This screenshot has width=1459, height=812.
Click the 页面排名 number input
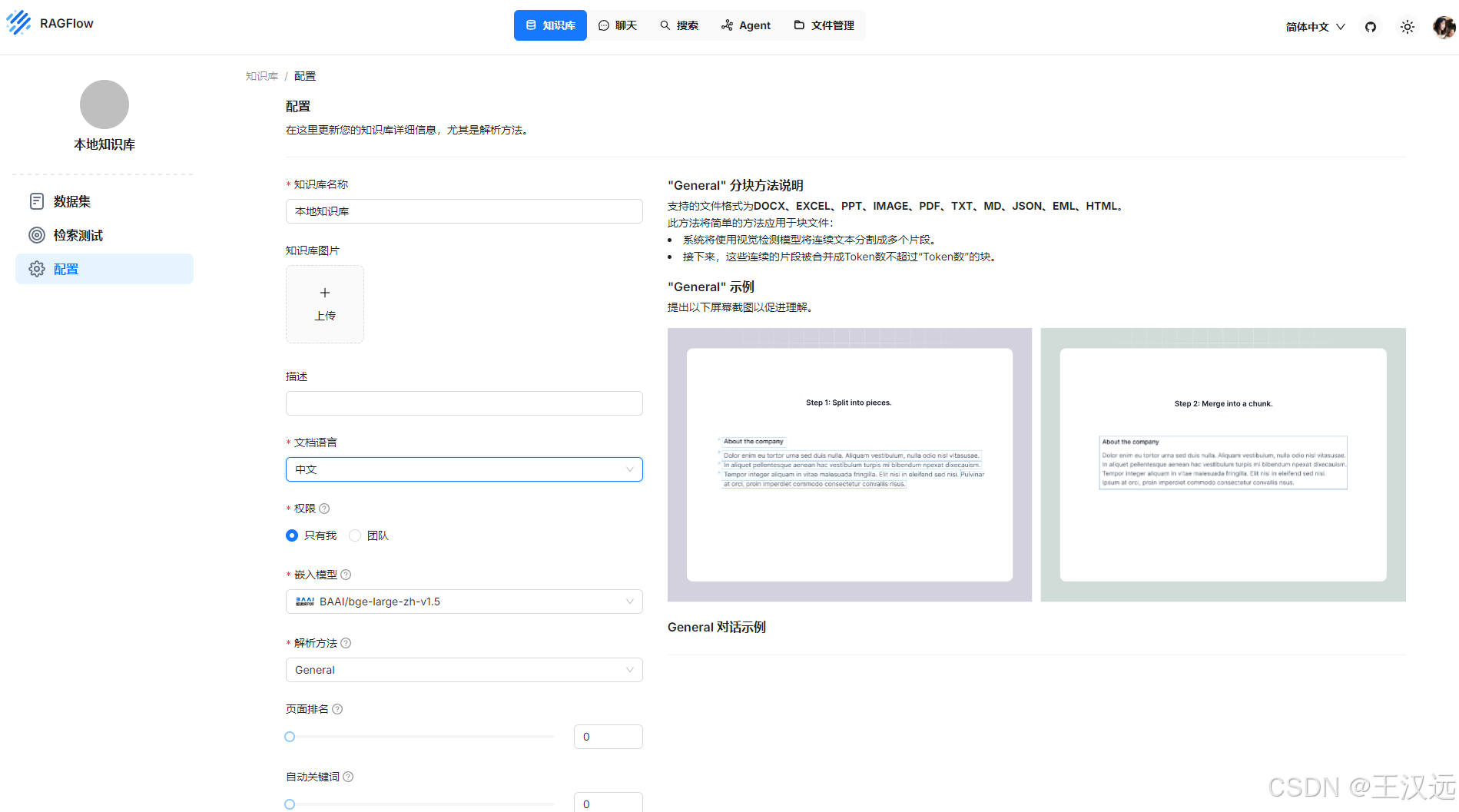tap(608, 737)
